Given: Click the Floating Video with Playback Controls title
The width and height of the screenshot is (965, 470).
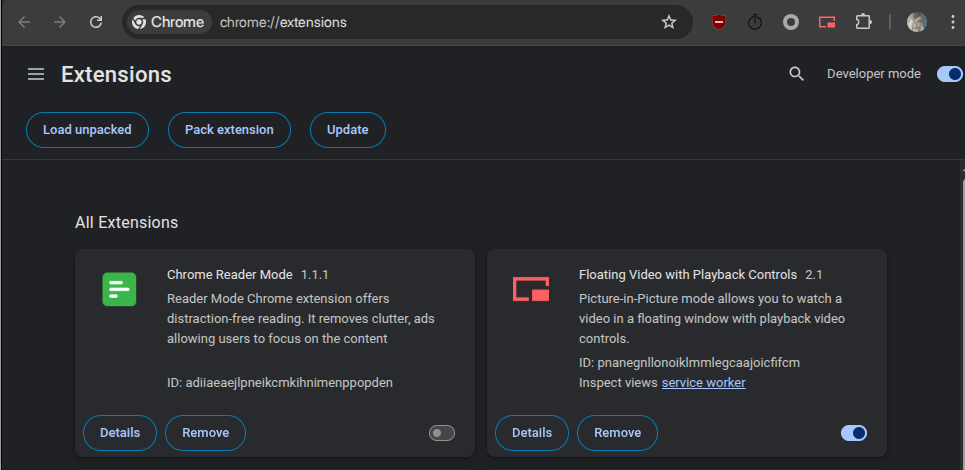Looking at the screenshot, I should click(x=688, y=274).
